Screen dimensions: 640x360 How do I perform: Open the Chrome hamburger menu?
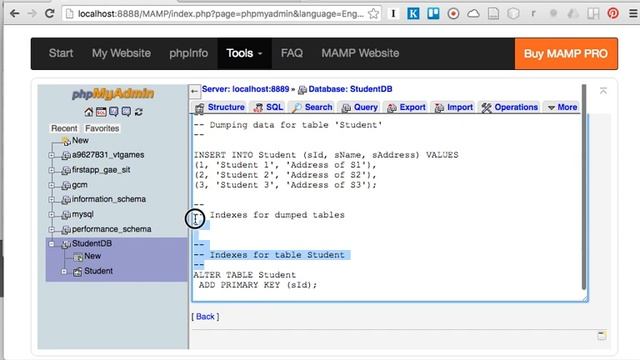[633, 13]
